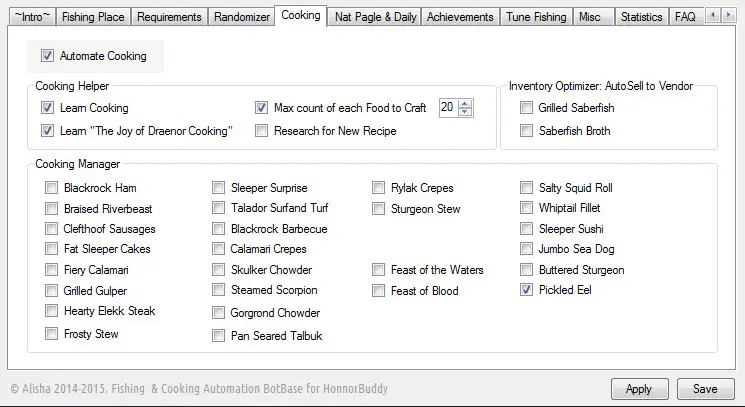The image size is (745, 407).
Task: Open the Nat Pagle & Daily tab
Action: click(375, 17)
